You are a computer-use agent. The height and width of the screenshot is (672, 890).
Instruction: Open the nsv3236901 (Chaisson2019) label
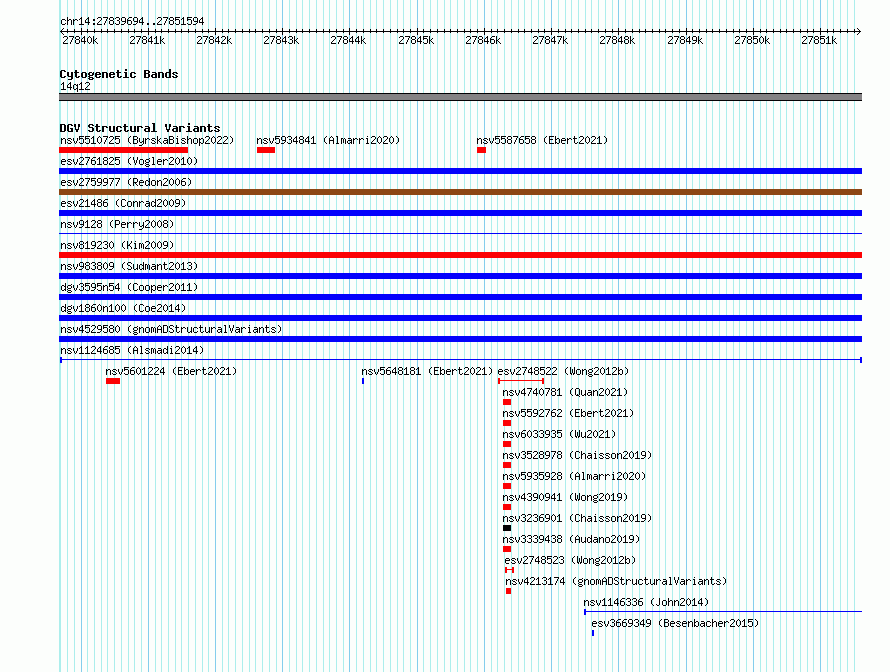[x=577, y=518]
